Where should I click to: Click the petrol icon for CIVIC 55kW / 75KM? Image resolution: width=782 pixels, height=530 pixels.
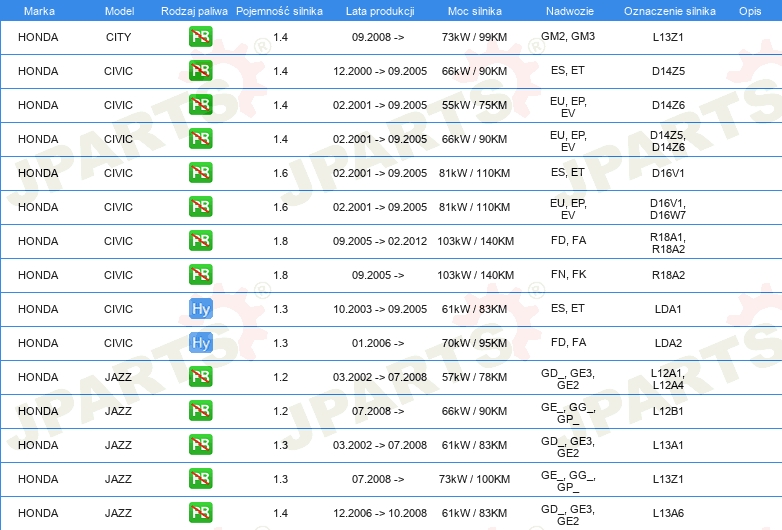[200, 105]
